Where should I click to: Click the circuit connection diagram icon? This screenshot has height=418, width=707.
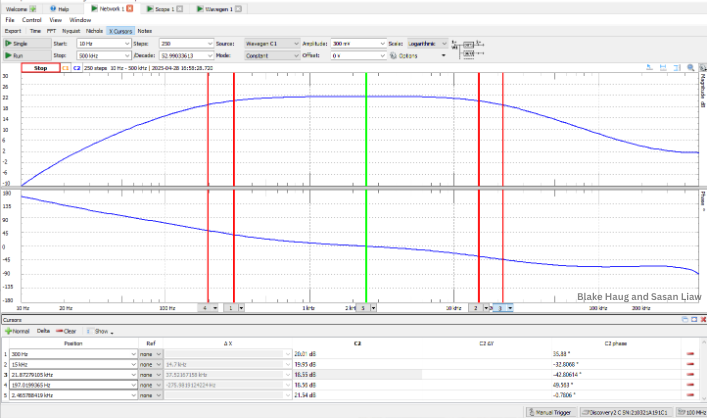(468, 49)
